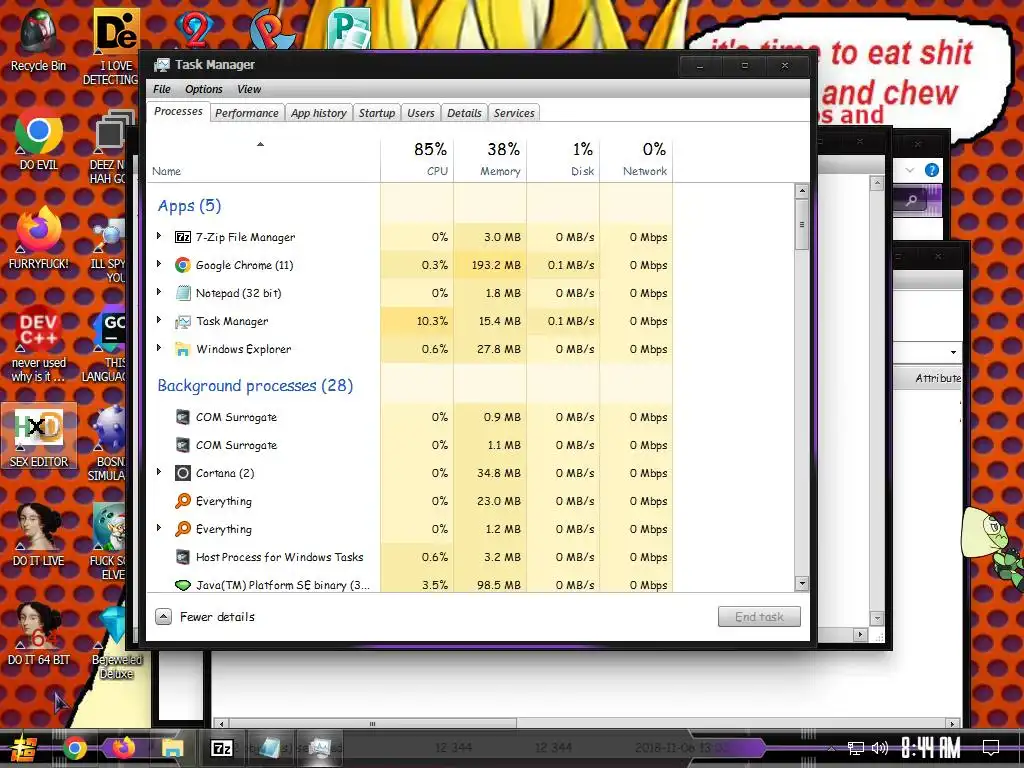Viewport: 1024px width, 768px height.
Task: Click Java's 98.5 MB memory value
Action: (x=499, y=585)
